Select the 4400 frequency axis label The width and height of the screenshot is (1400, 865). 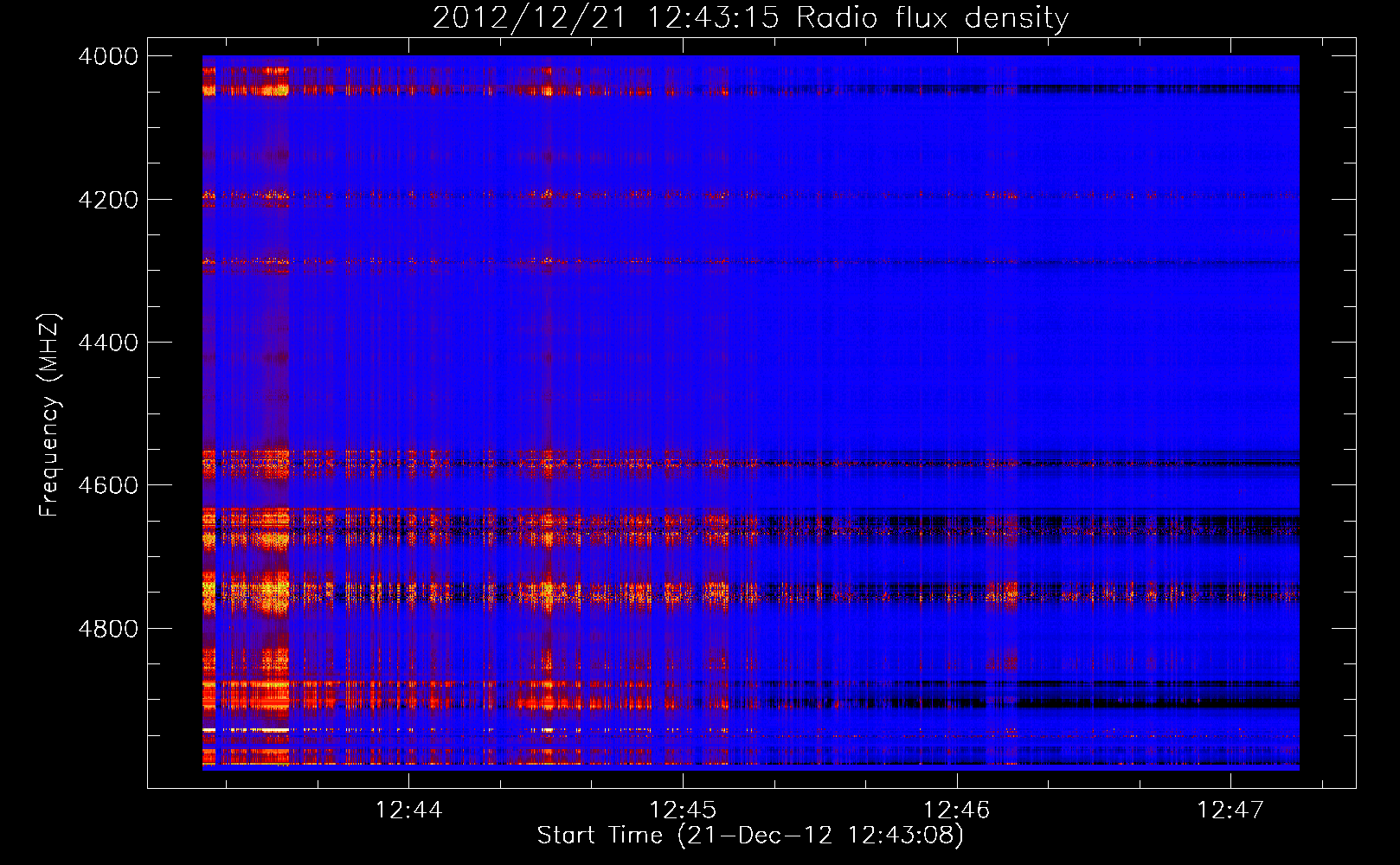pyautogui.click(x=107, y=343)
